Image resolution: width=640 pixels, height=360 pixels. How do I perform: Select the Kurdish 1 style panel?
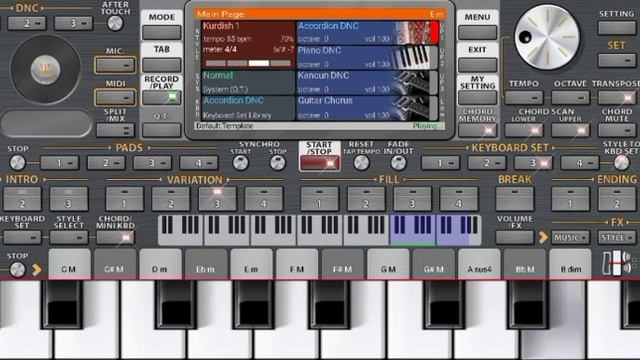click(248, 45)
